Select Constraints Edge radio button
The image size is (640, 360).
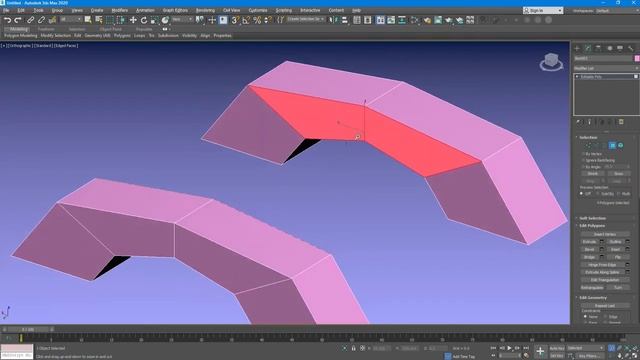point(606,316)
